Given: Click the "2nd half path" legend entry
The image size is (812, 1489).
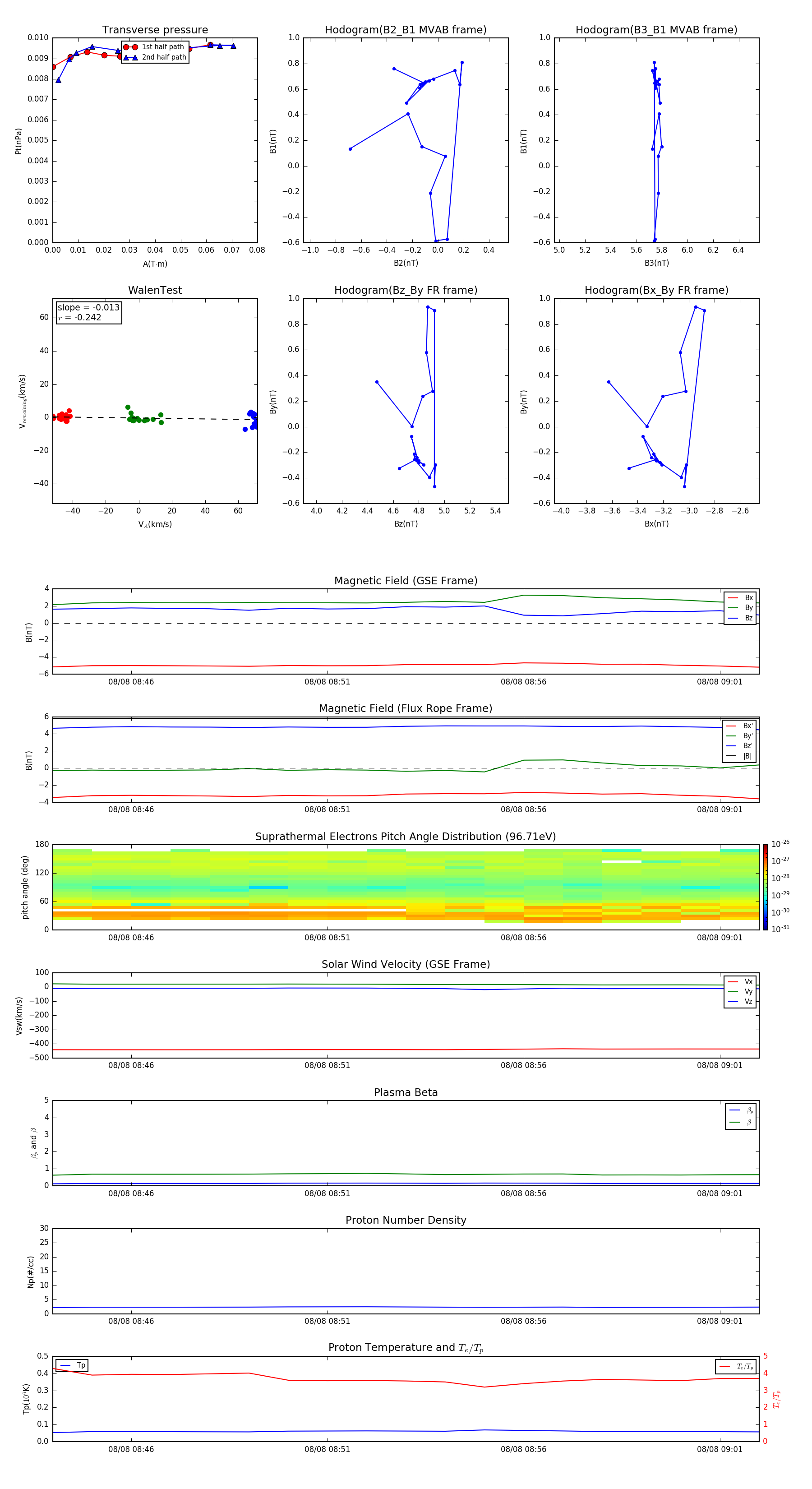Looking at the screenshot, I should (155, 57).
